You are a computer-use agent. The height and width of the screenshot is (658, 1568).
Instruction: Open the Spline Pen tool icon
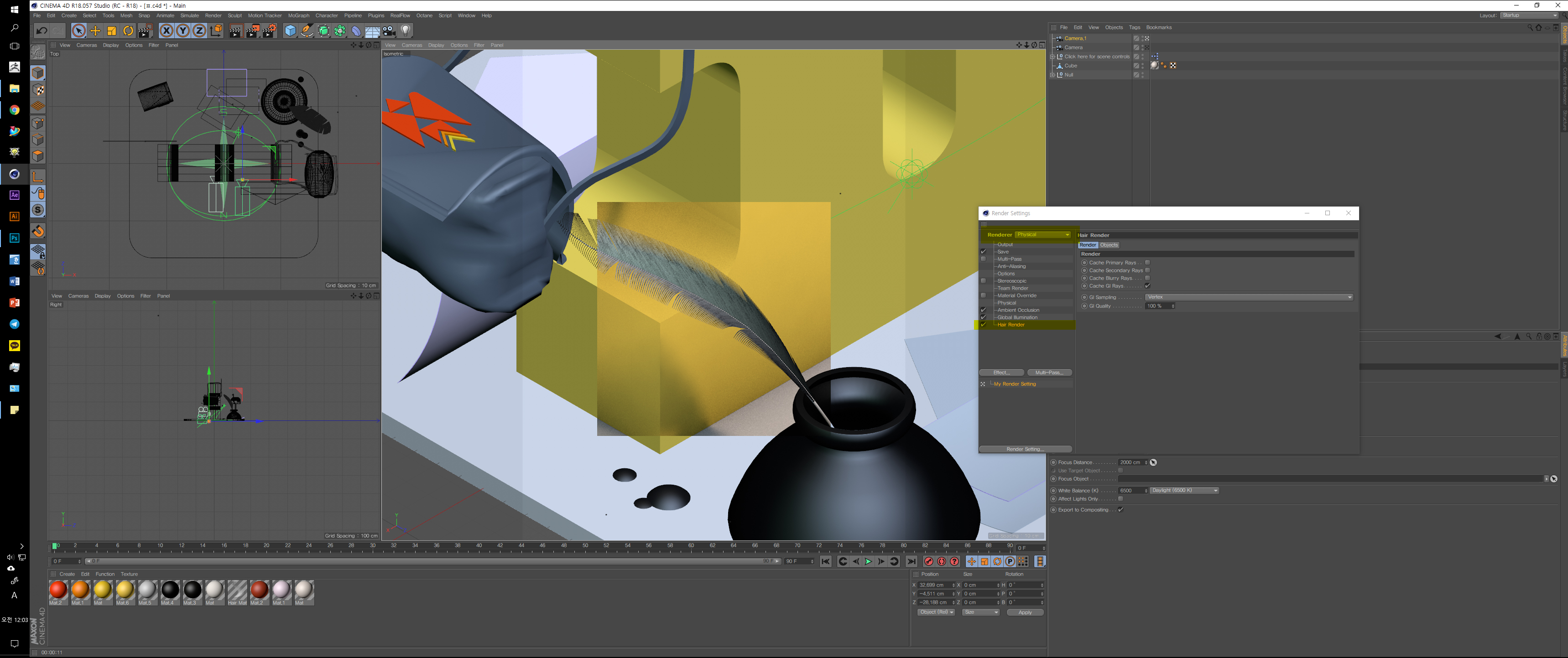[307, 31]
